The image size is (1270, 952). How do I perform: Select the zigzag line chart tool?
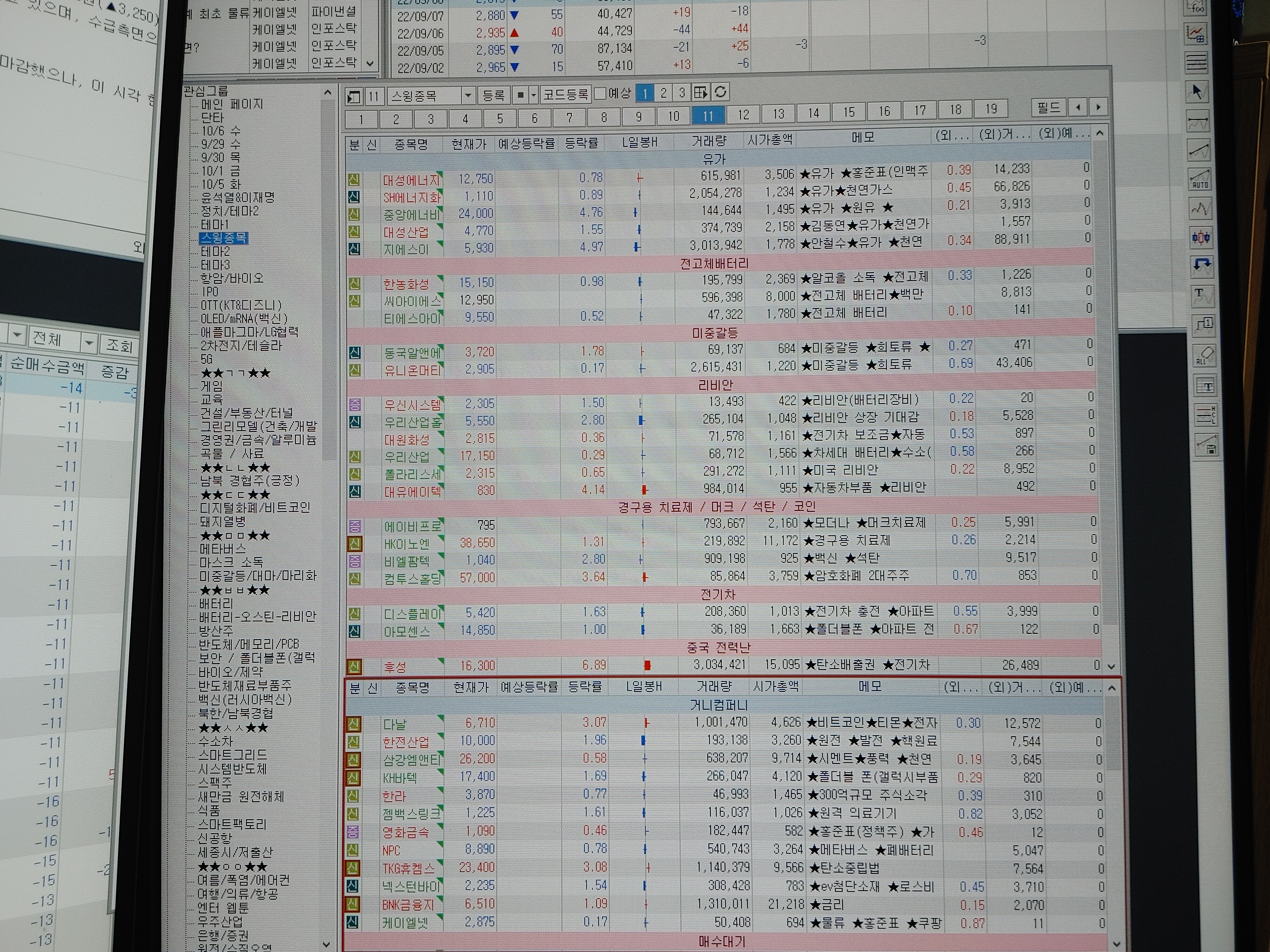coord(1200,208)
